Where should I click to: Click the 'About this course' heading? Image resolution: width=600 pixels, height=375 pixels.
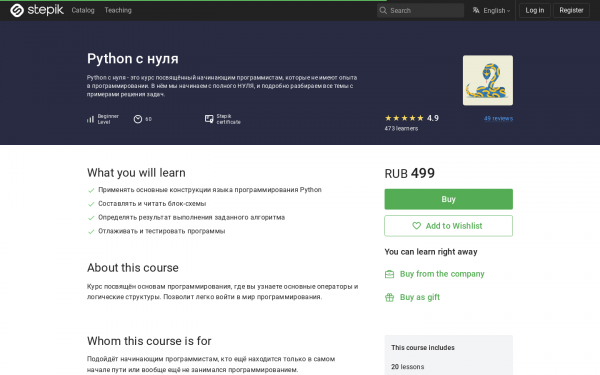pyautogui.click(x=133, y=267)
